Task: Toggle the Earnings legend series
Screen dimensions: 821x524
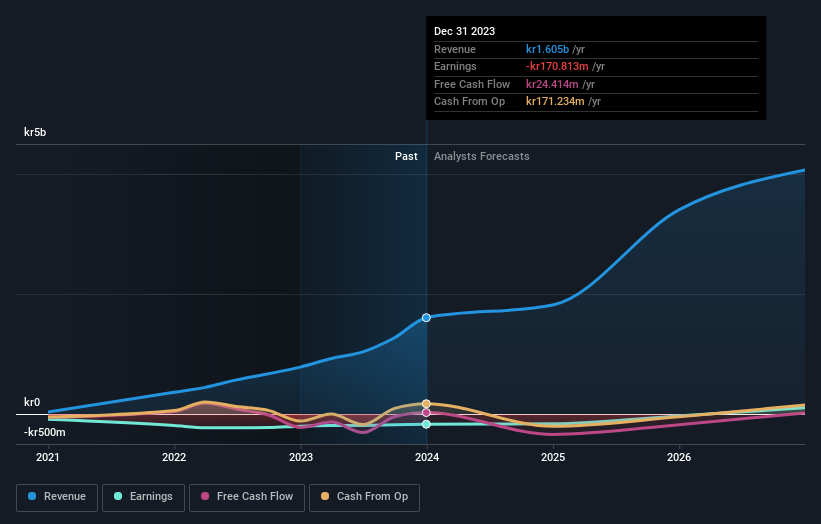Action: (143, 497)
